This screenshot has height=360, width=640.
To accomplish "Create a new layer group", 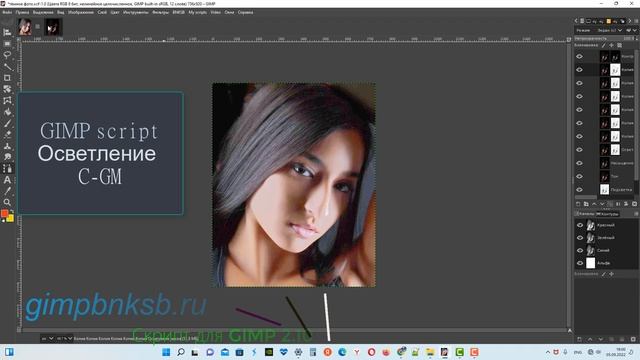I will coord(586,204).
